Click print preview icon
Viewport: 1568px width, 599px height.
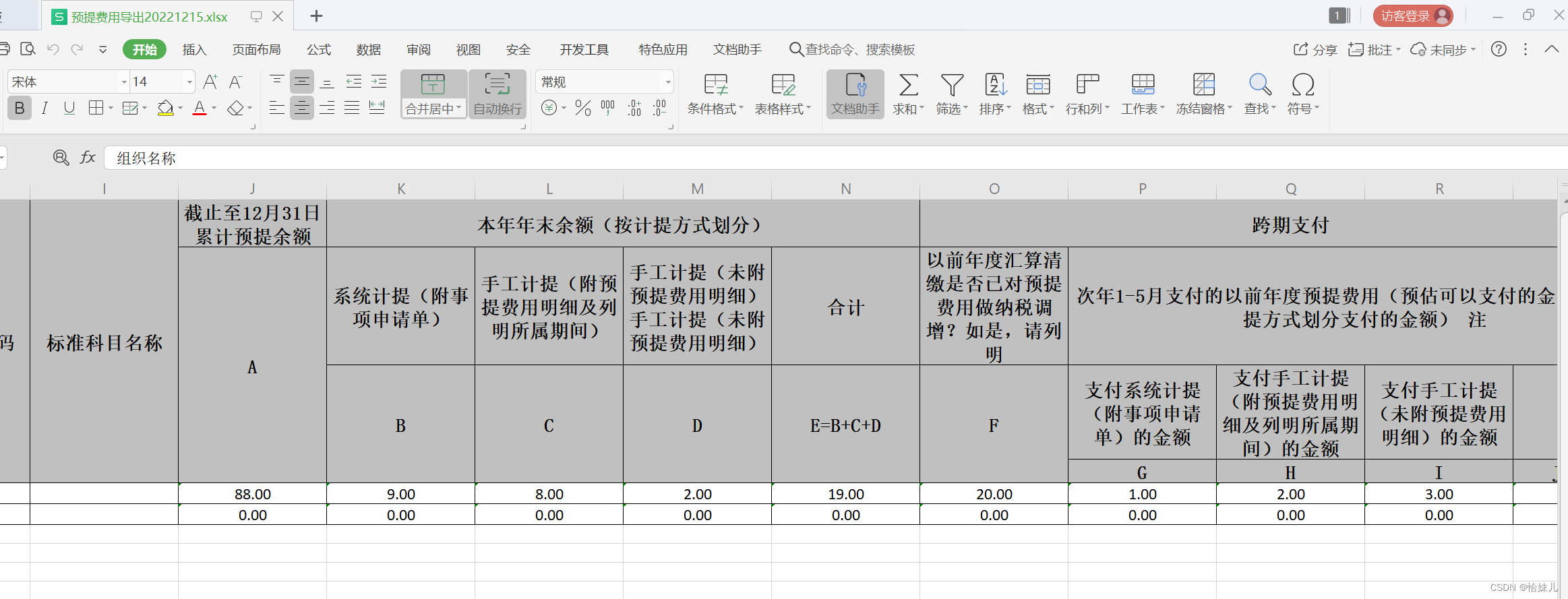point(28,49)
